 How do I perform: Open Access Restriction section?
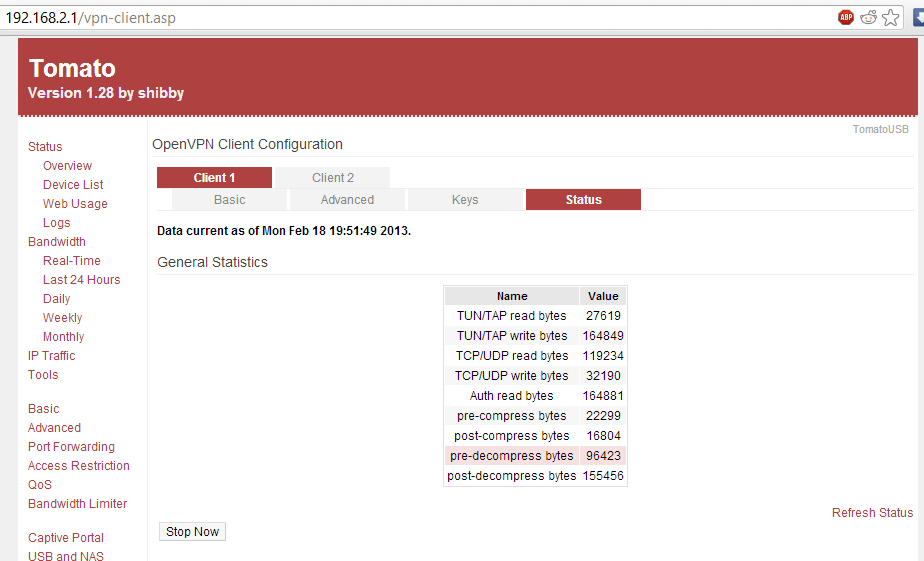point(78,466)
